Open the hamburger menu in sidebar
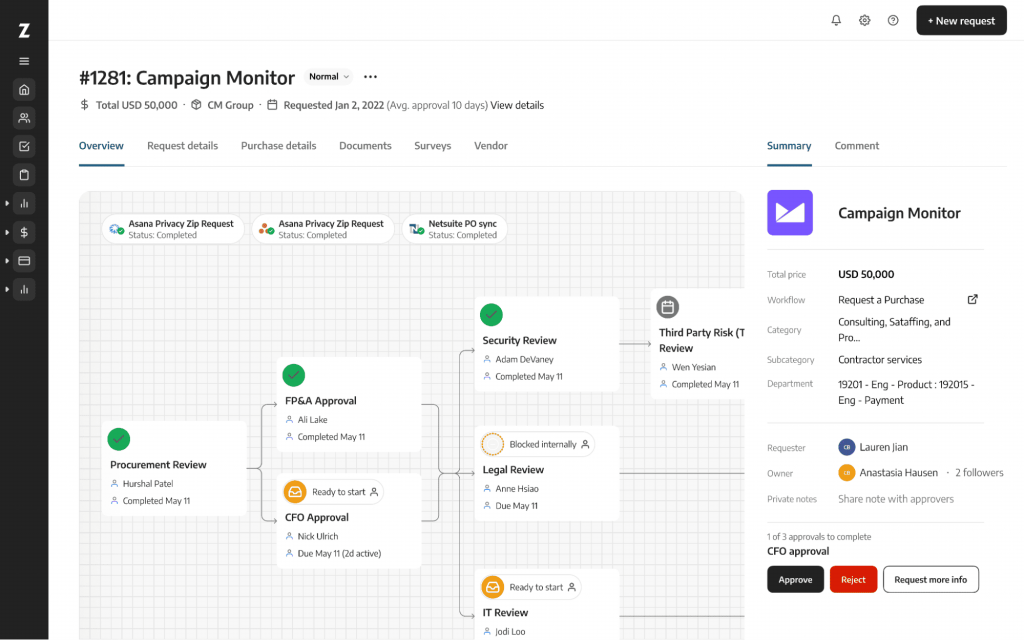The height and width of the screenshot is (640, 1024). (x=24, y=61)
